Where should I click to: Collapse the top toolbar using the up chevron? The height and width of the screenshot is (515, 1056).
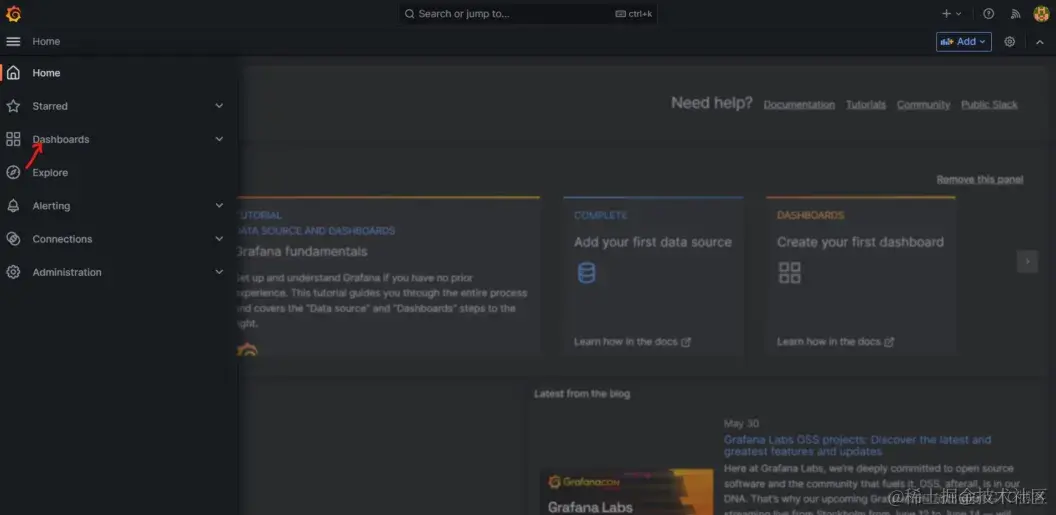tap(1040, 42)
